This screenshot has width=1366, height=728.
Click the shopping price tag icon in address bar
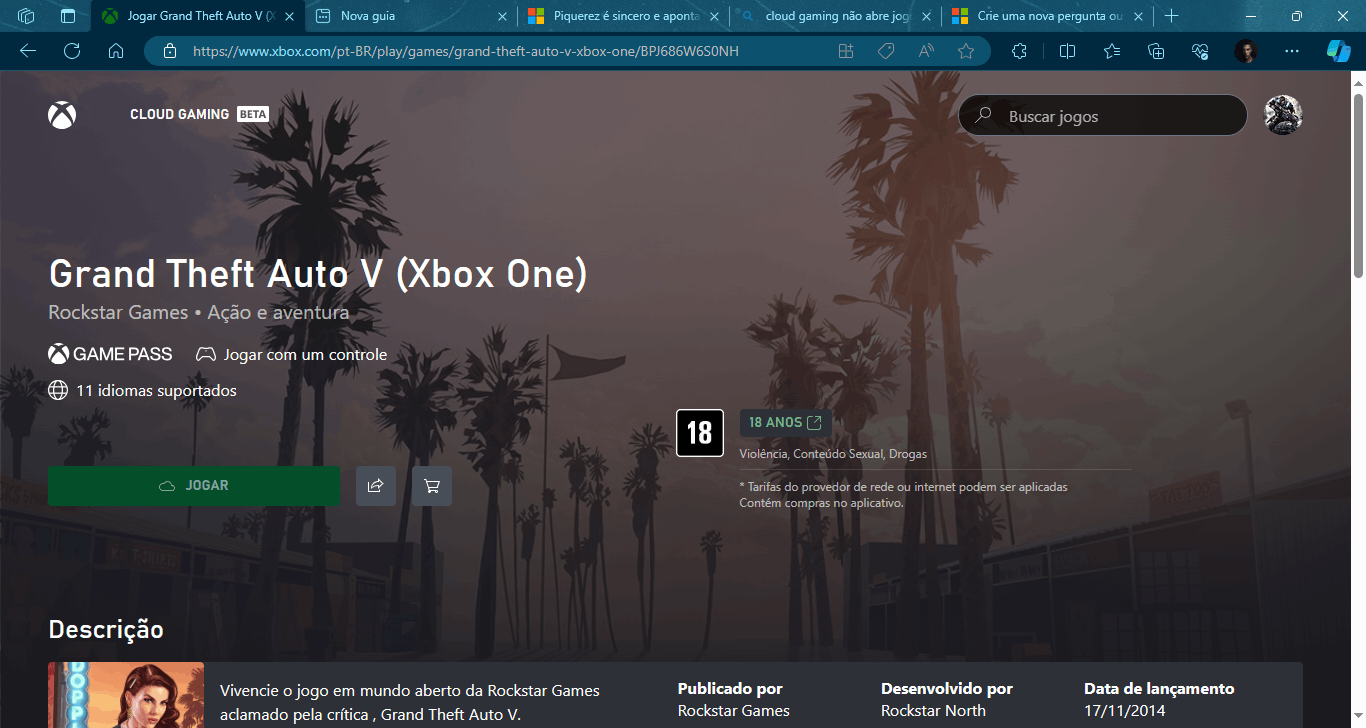(886, 51)
